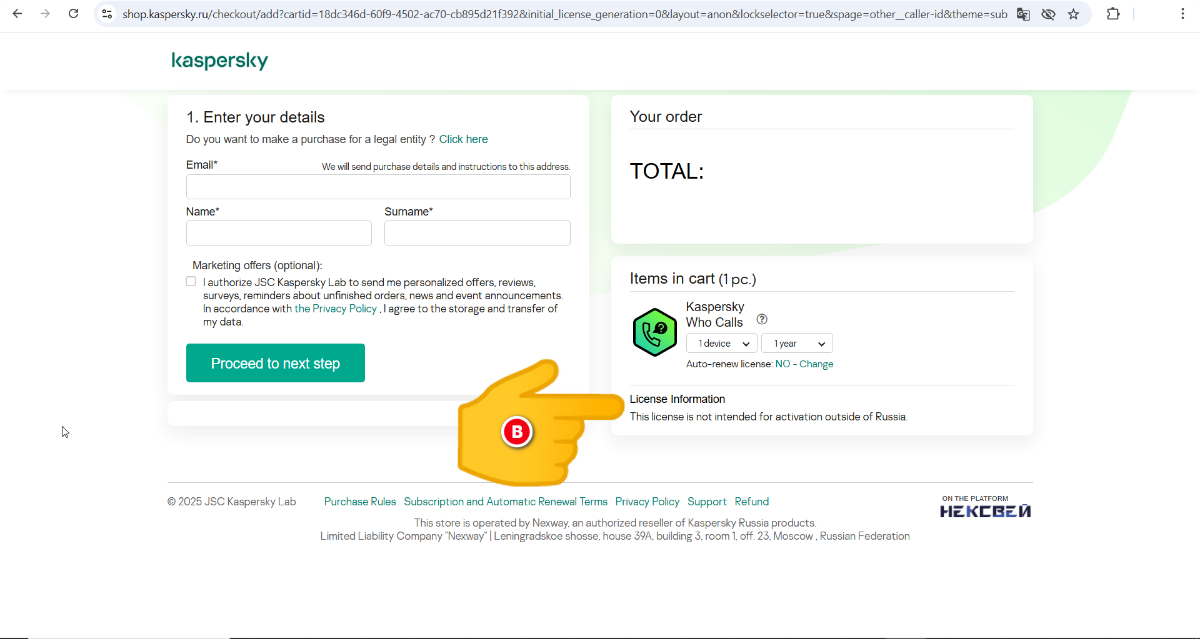Click the Proceed to next step button
Viewport: 1200px width, 639px height.
point(275,363)
